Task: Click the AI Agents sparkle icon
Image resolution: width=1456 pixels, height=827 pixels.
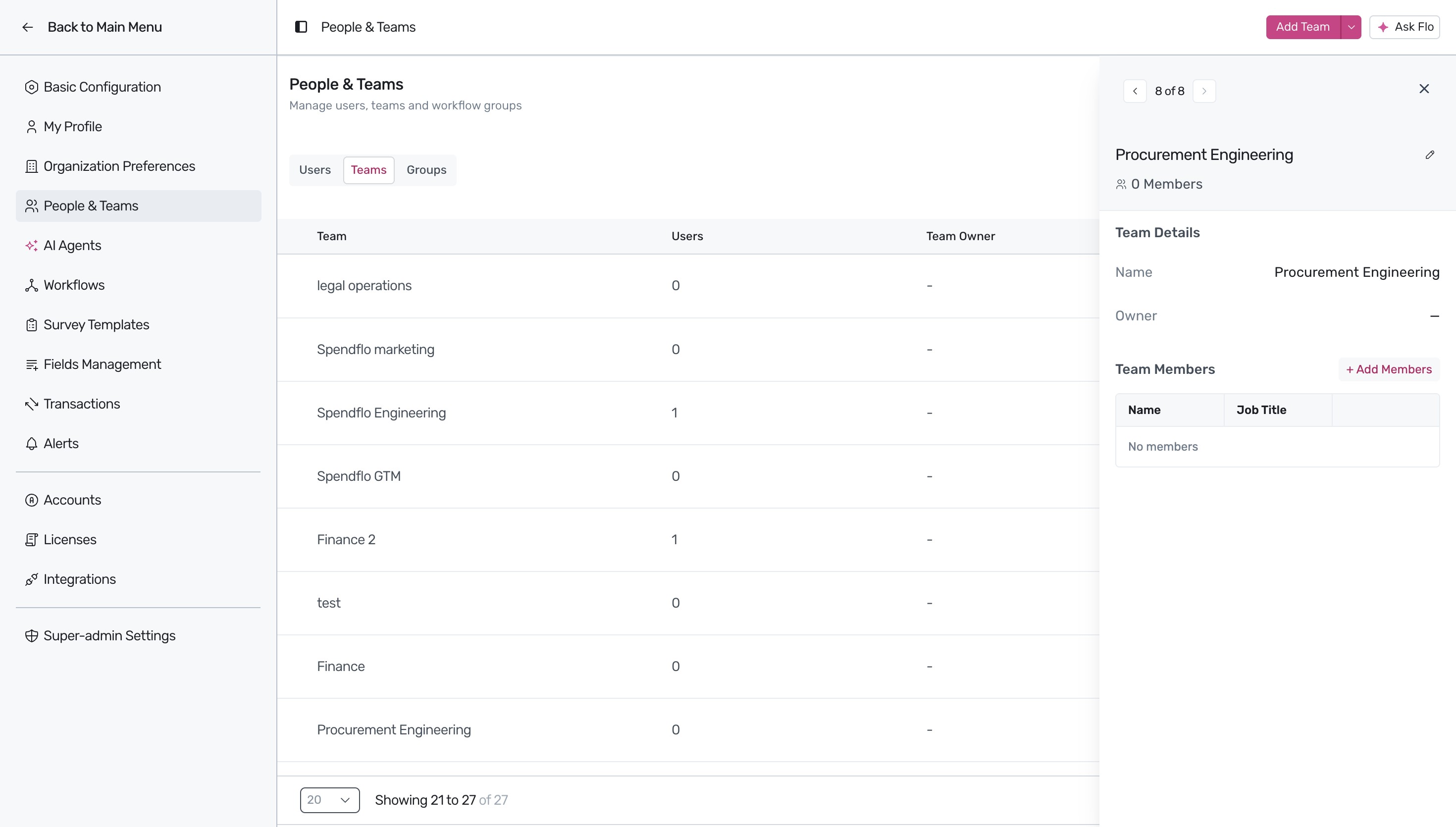Action: [31, 245]
